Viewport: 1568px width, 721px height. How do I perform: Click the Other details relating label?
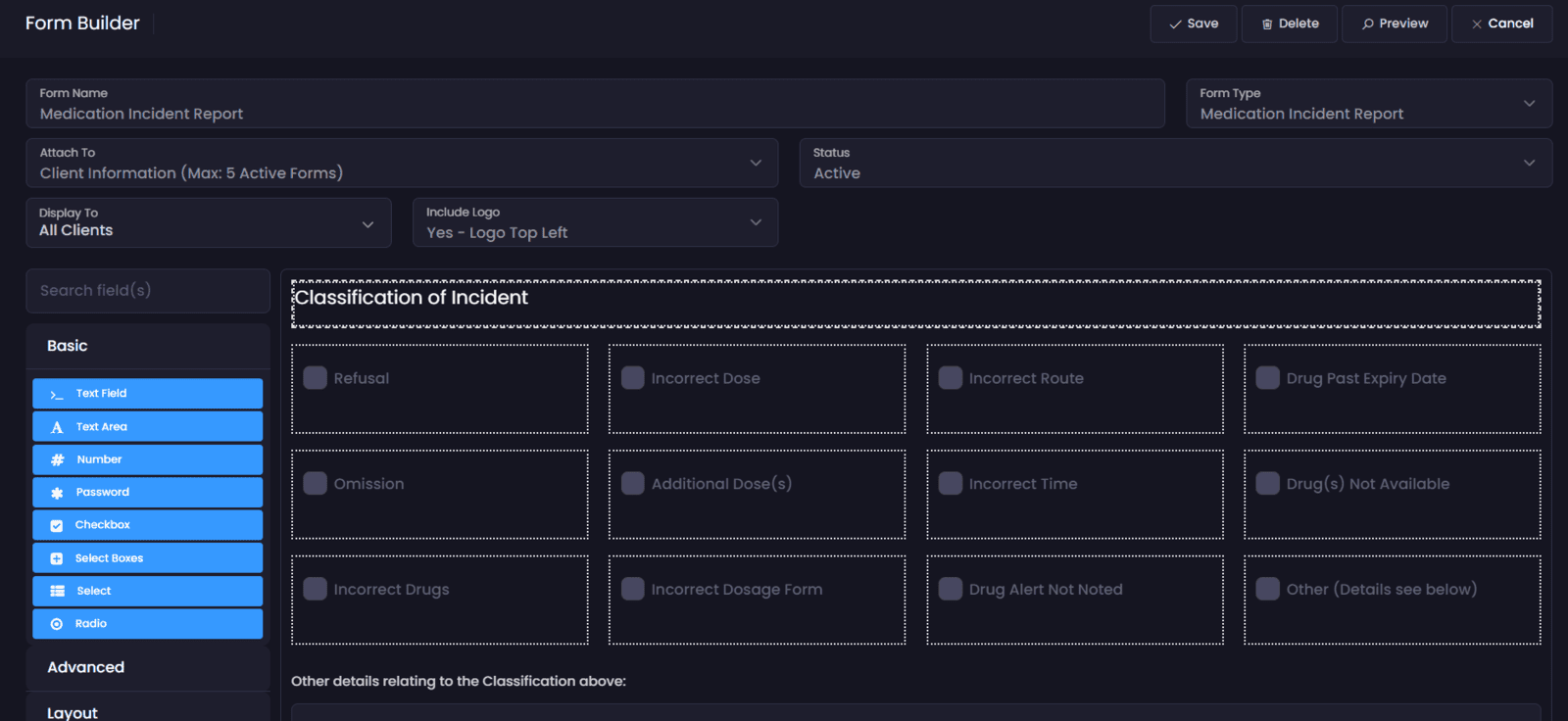pyautogui.click(x=459, y=681)
